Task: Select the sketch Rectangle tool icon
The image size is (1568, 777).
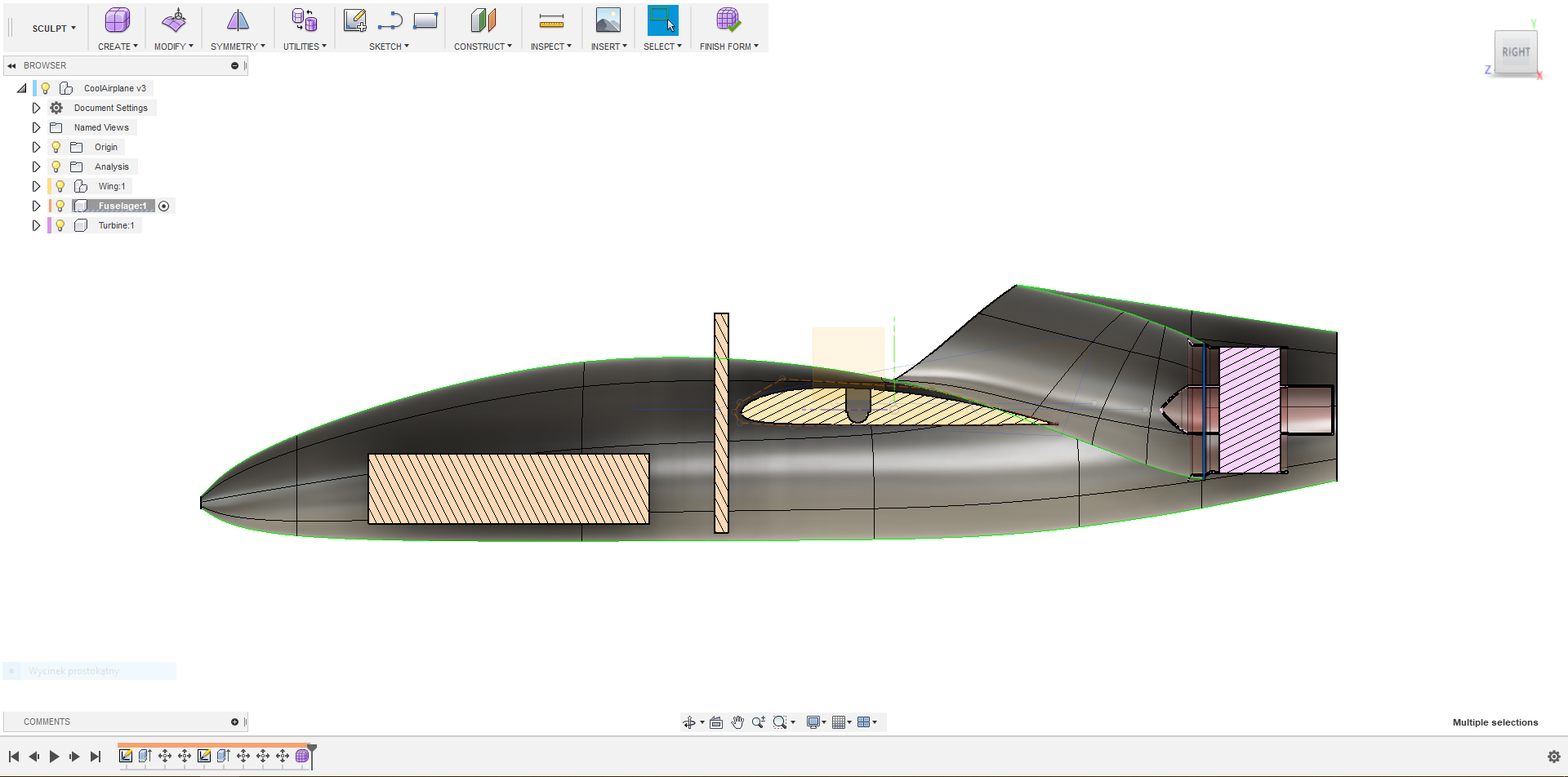Action: [425, 20]
